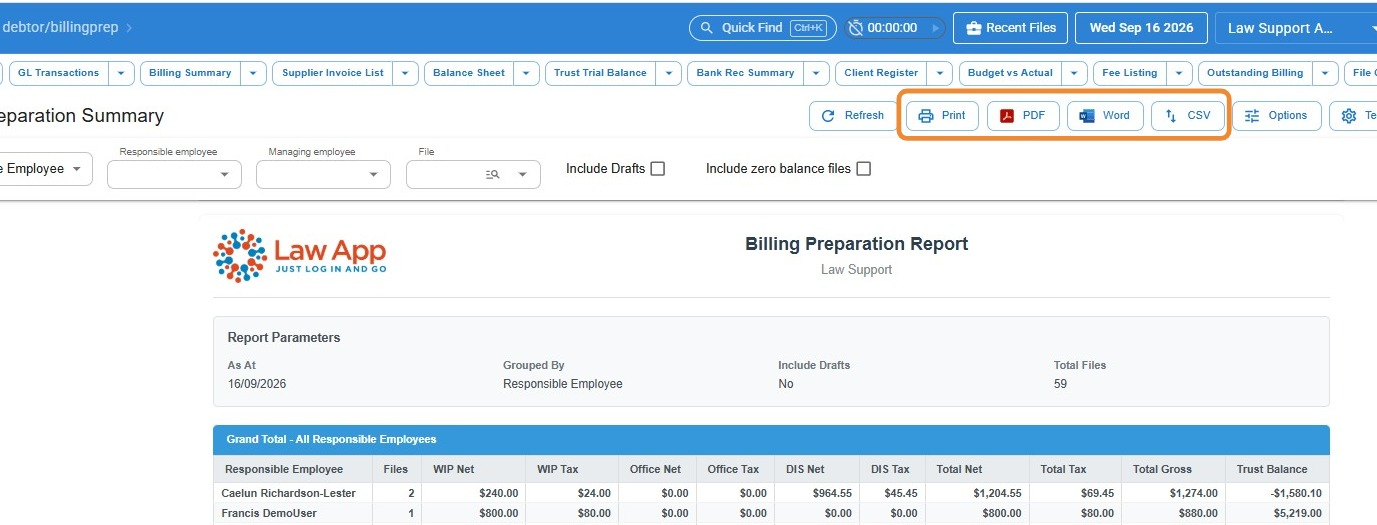Image resolution: width=1377 pixels, height=525 pixels.
Task: Start the timer with play arrow
Action: [x=935, y=28]
